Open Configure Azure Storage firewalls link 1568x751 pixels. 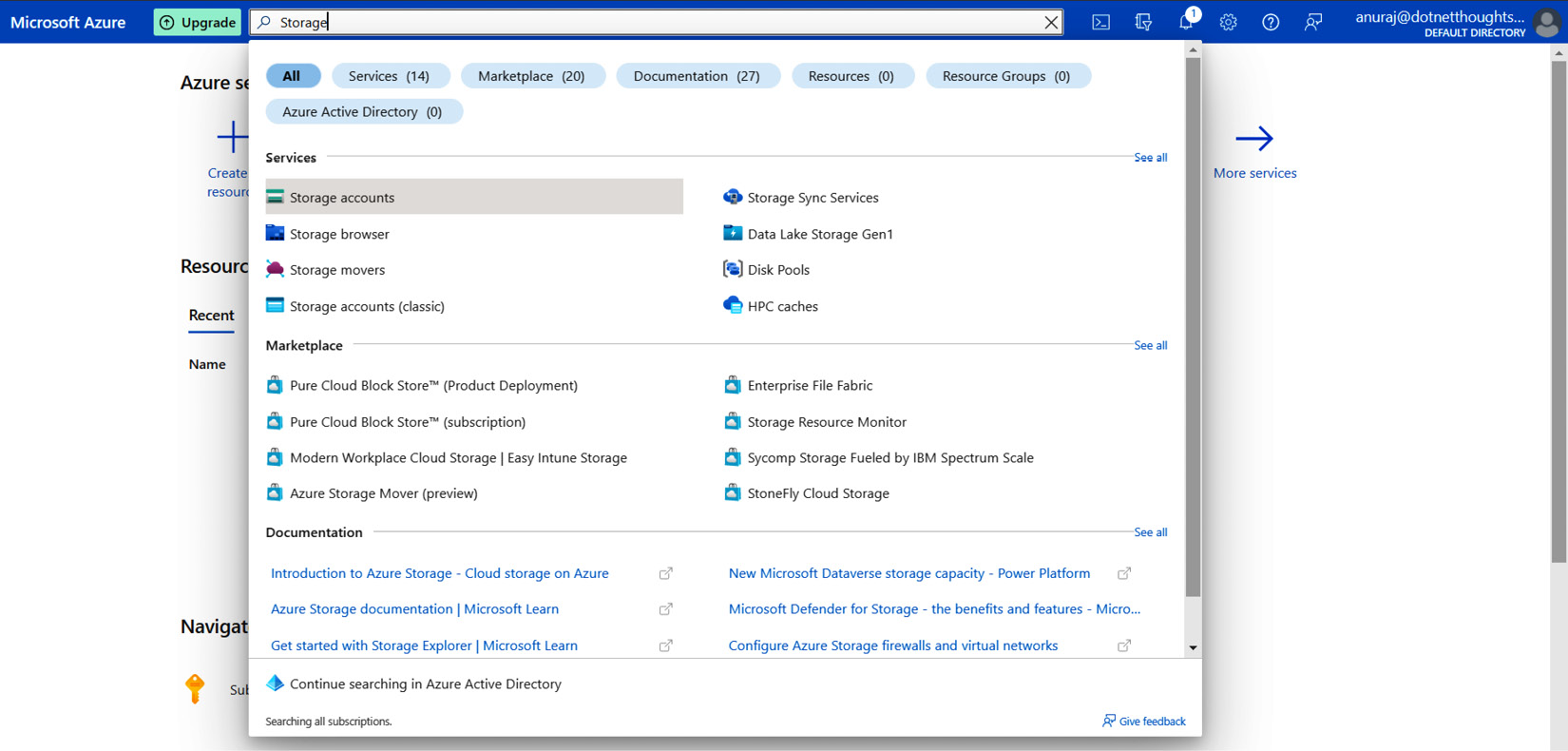[x=893, y=645]
